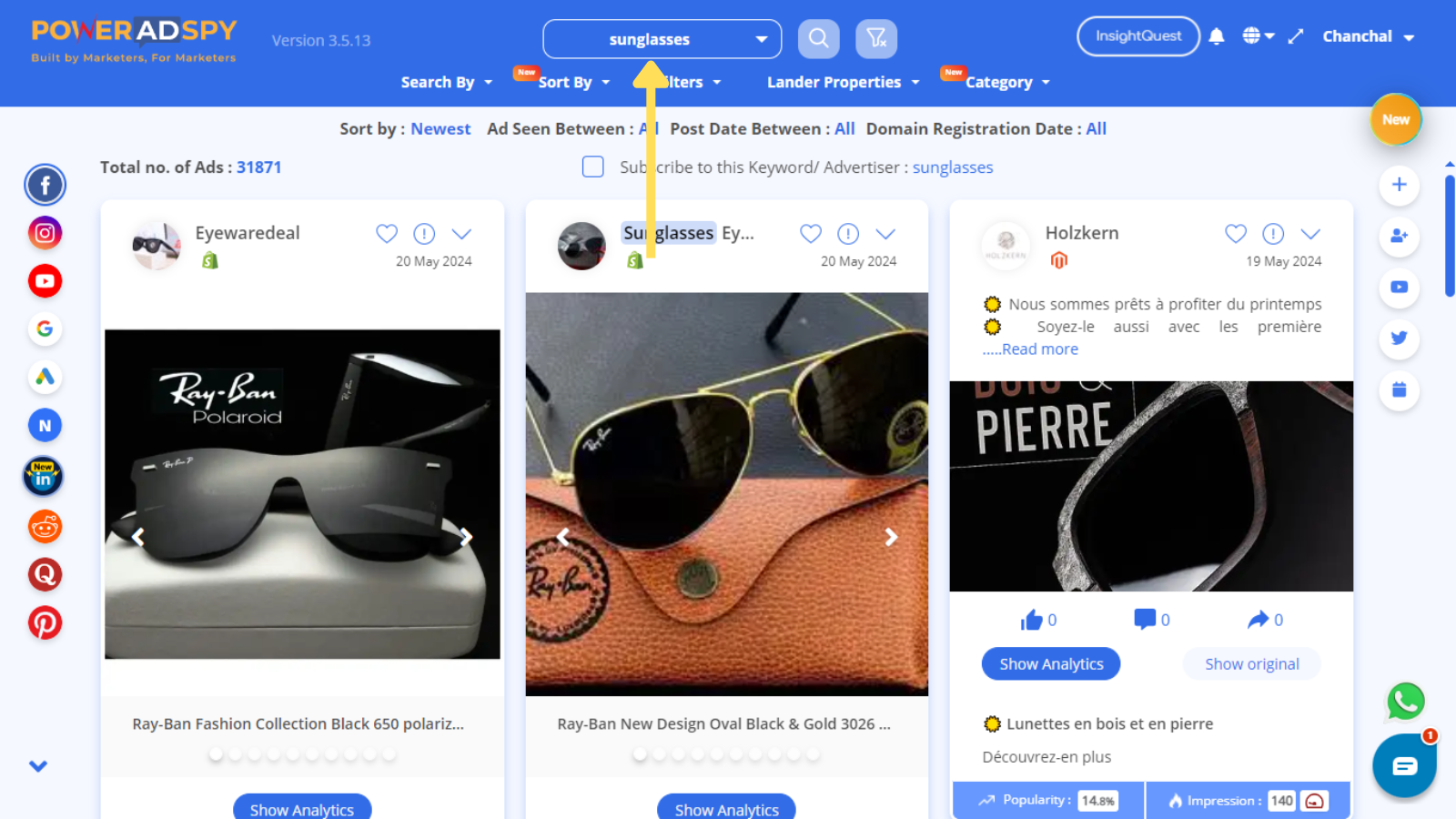Clear filters with the funnel icon
Image resolution: width=1456 pixels, height=819 pixels.
click(x=876, y=39)
